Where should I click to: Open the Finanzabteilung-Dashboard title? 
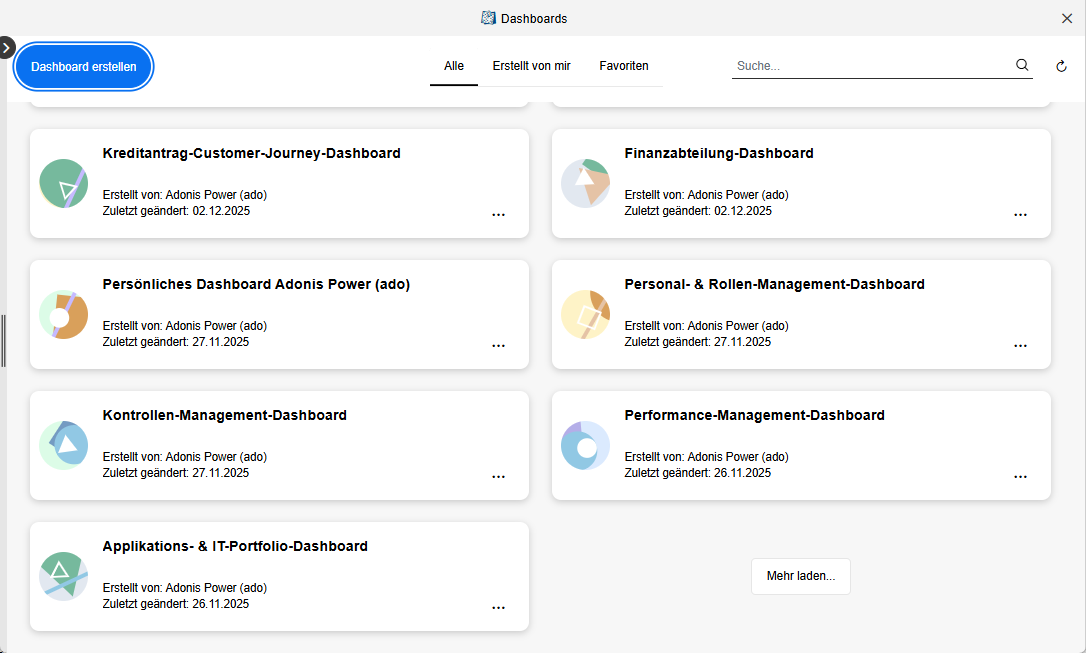719,153
